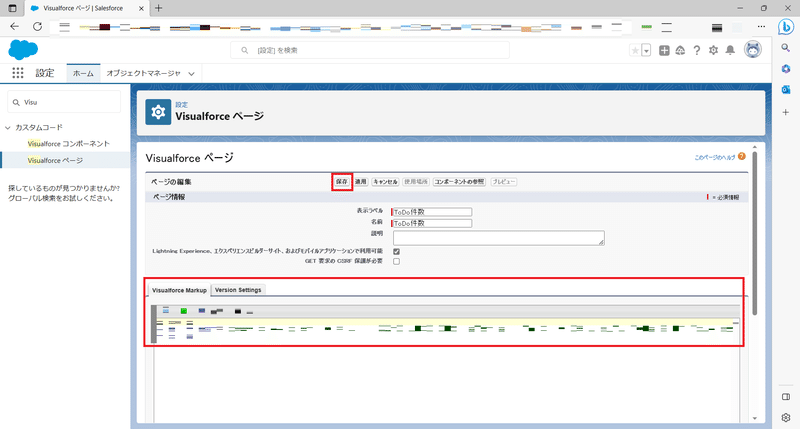The width and height of the screenshot is (800, 429).
Task: Open Visualforce コンポーネント in sidebar
Action: coord(69,144)
